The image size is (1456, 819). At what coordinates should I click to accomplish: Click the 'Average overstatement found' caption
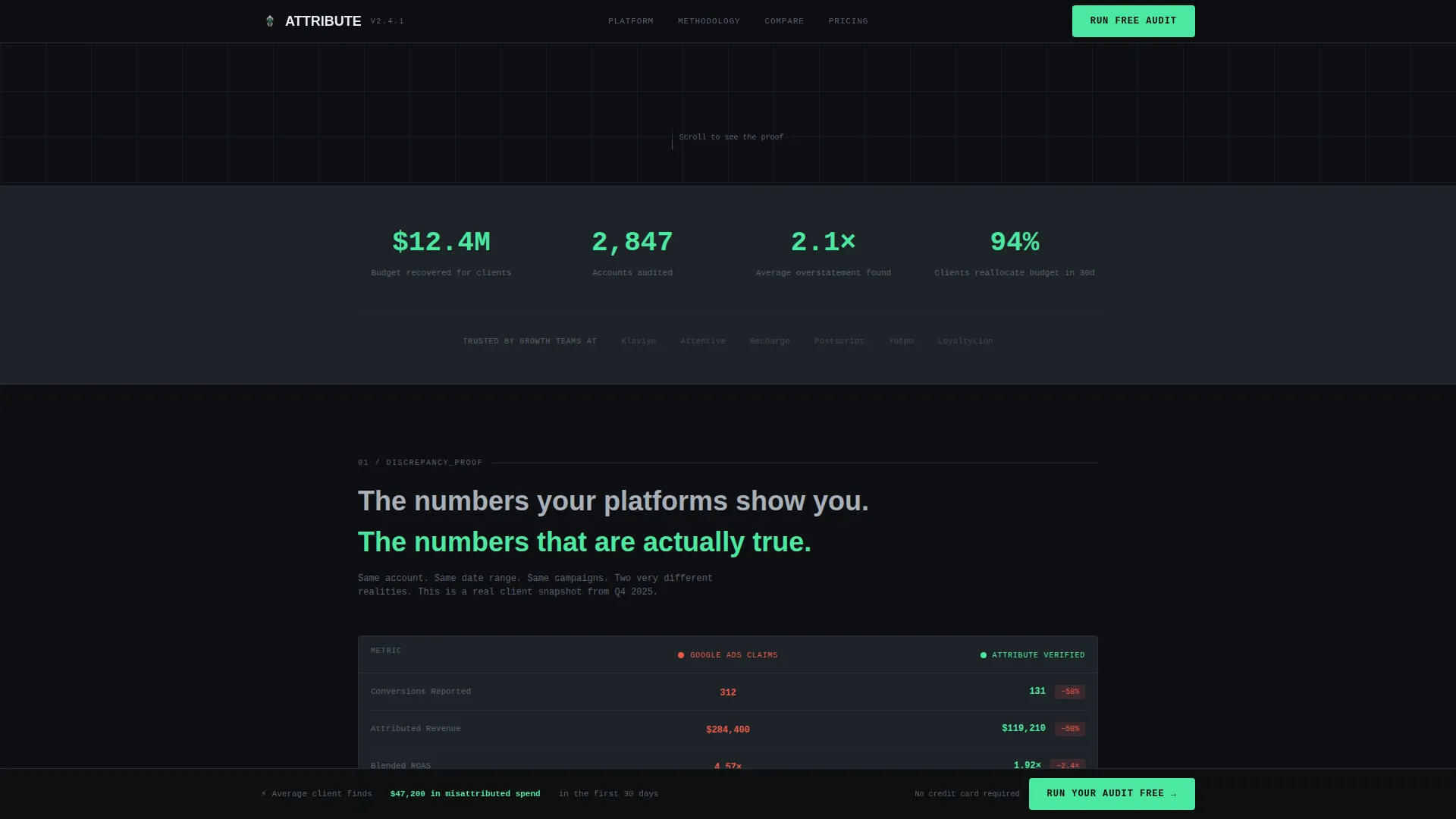pyautogui.click(x=824, y=273)
